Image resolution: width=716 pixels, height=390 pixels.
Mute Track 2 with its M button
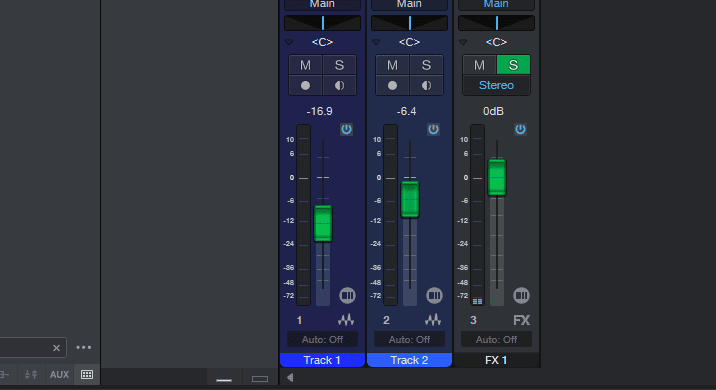point(392,65)
